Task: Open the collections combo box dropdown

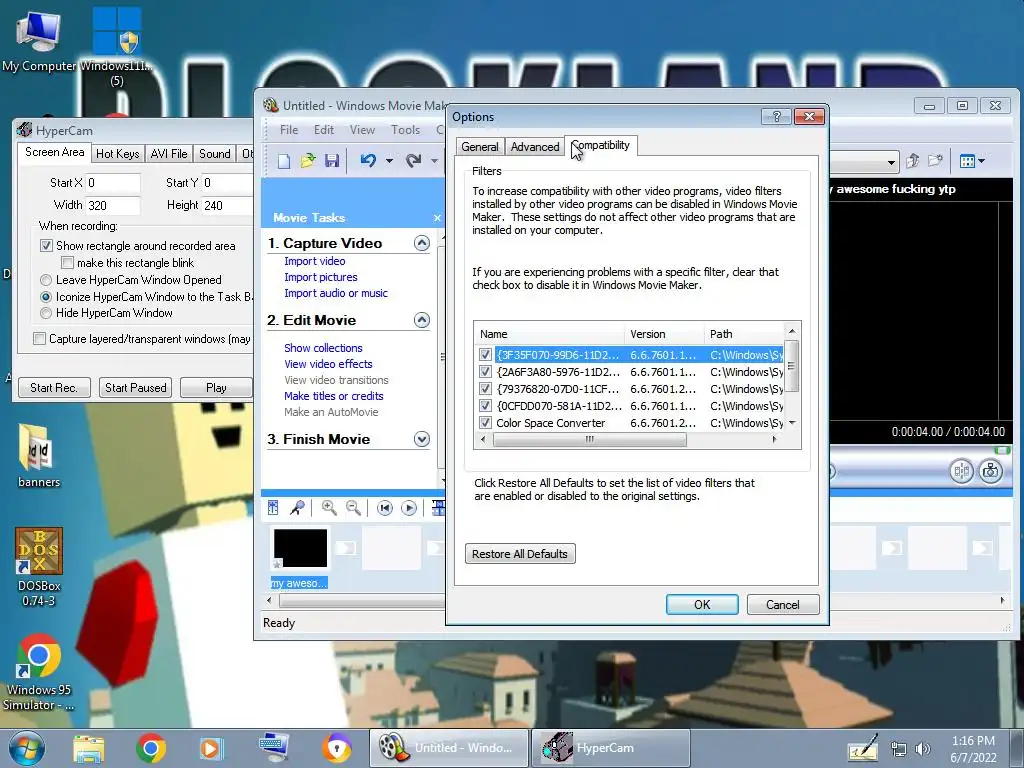Action: pos(891,161)
